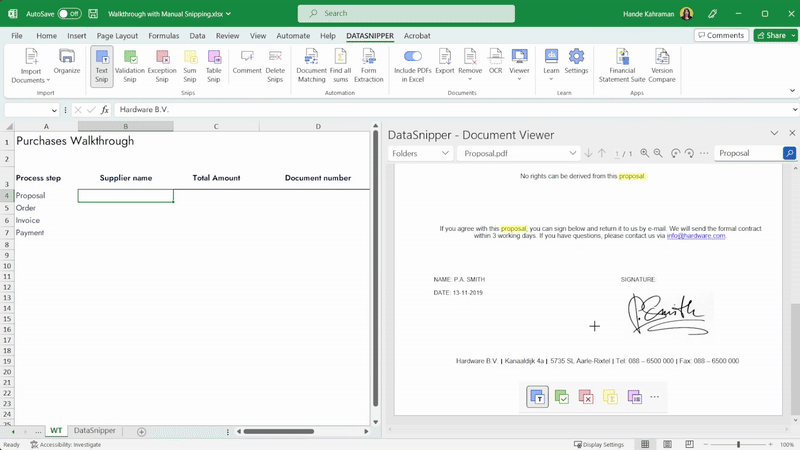Click Accessibility: Investigate in status bar
This screenshot has height=450, width=800.
pos(65,444)
